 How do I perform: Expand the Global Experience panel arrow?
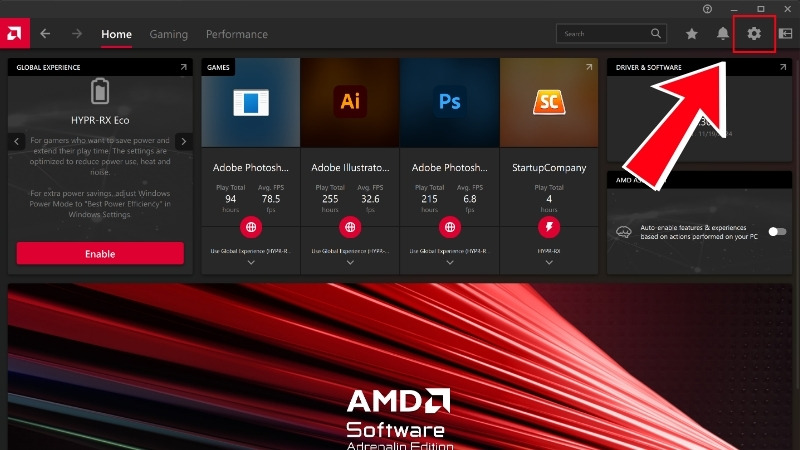183,67
